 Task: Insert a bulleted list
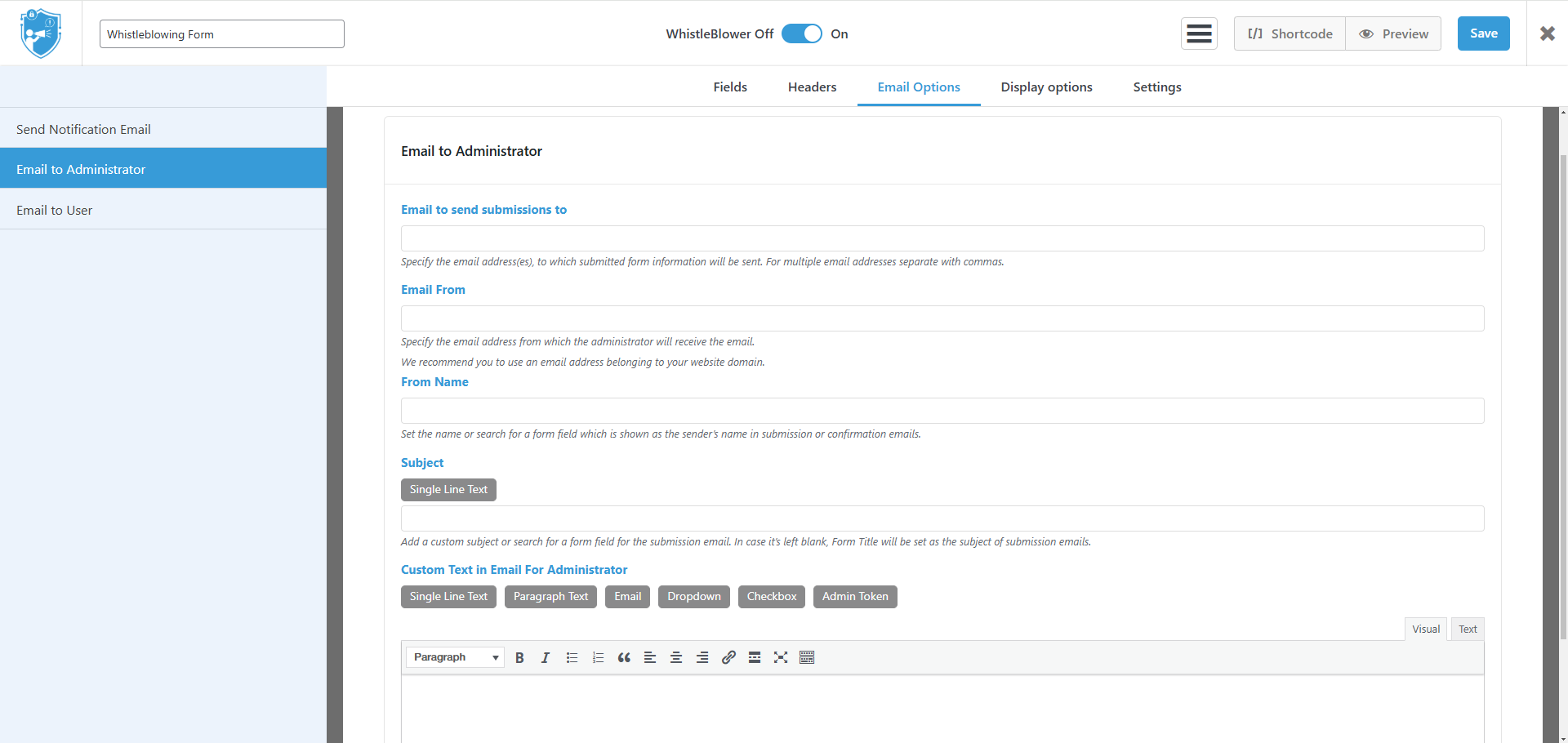click(x=572, y=657)
